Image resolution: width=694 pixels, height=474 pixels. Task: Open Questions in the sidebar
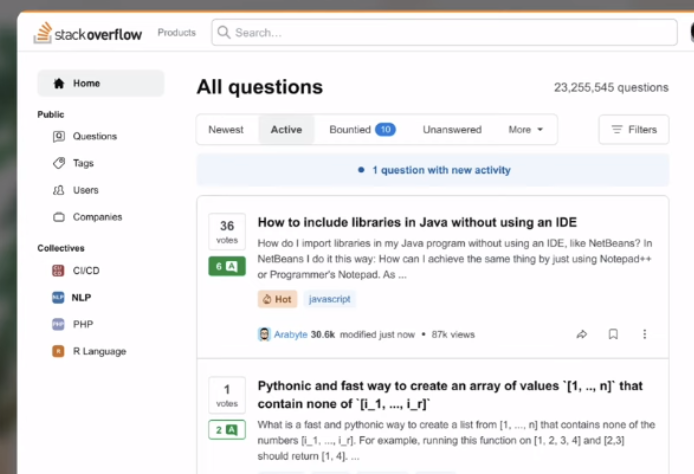click(95, 136)
